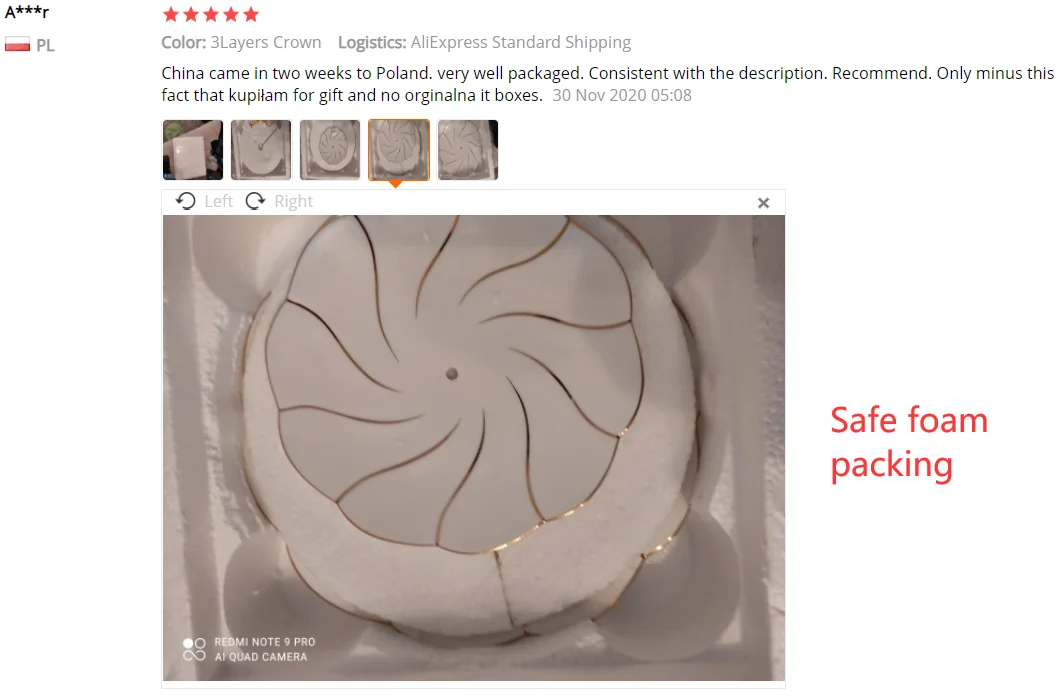
Task: Open the fifth review photo thumbnail
Action: [x=467, y=150]
